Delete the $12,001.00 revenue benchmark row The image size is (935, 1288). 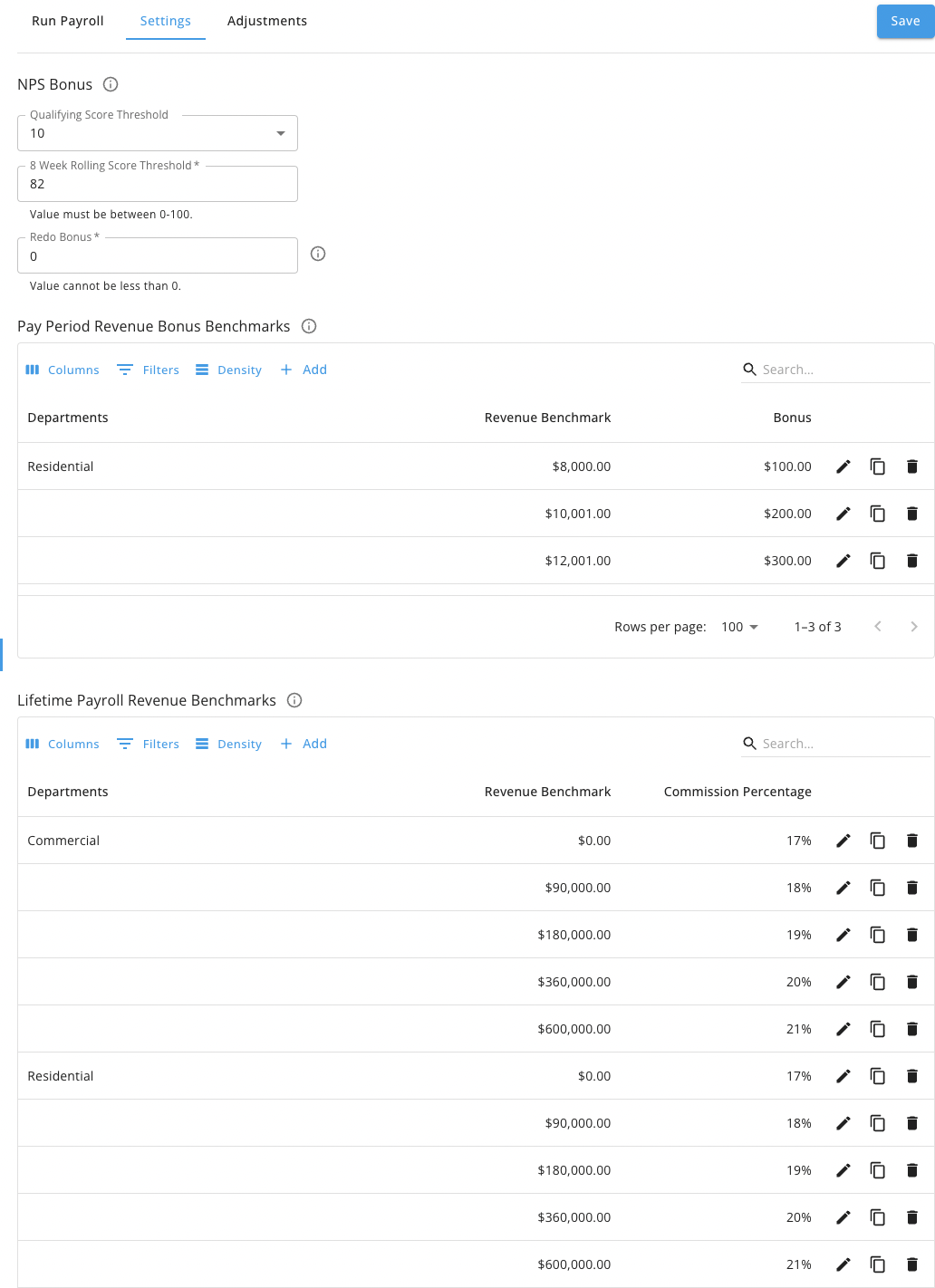(x=912, y=561)
